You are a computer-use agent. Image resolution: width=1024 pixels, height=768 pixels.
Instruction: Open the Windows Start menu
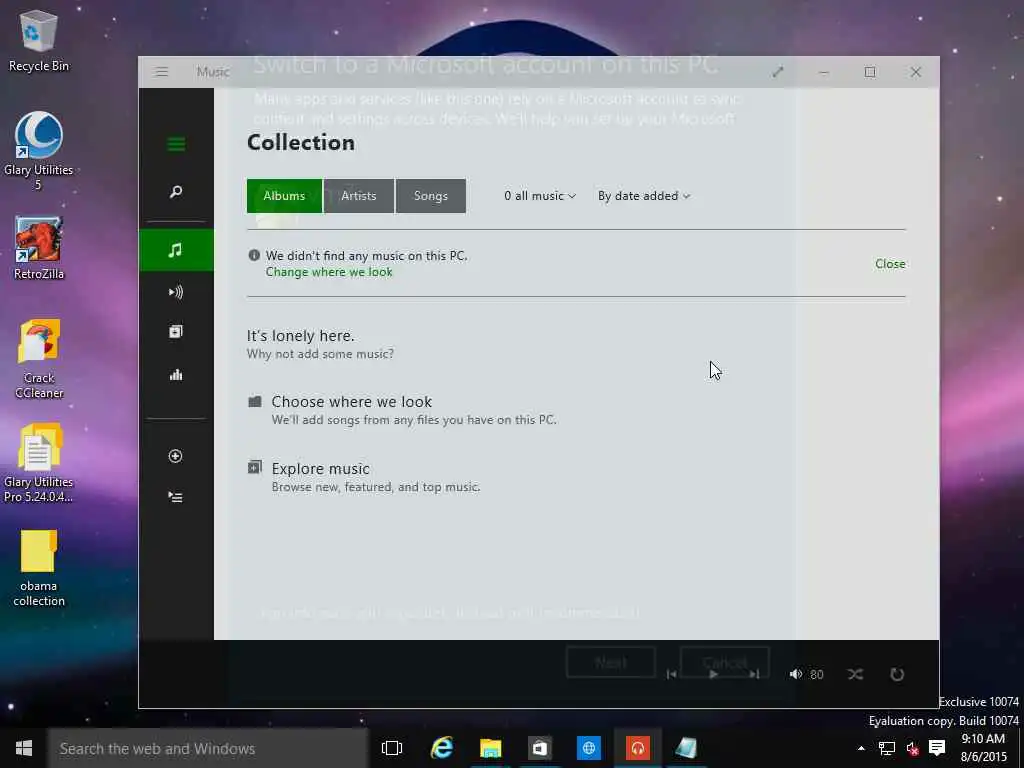pos(24,748)
